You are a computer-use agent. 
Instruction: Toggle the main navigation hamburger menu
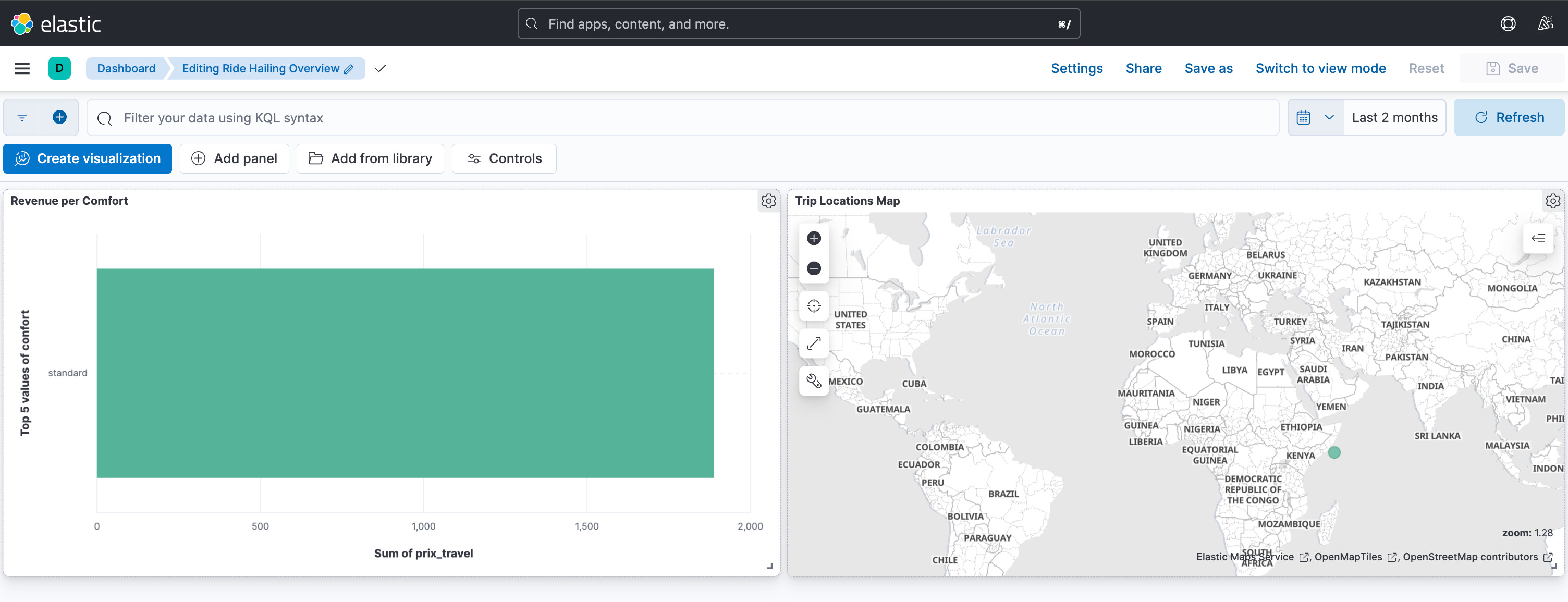point(22,68)
